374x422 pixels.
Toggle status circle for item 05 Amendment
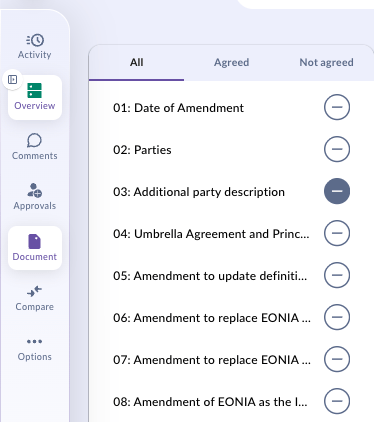point(337,275)
